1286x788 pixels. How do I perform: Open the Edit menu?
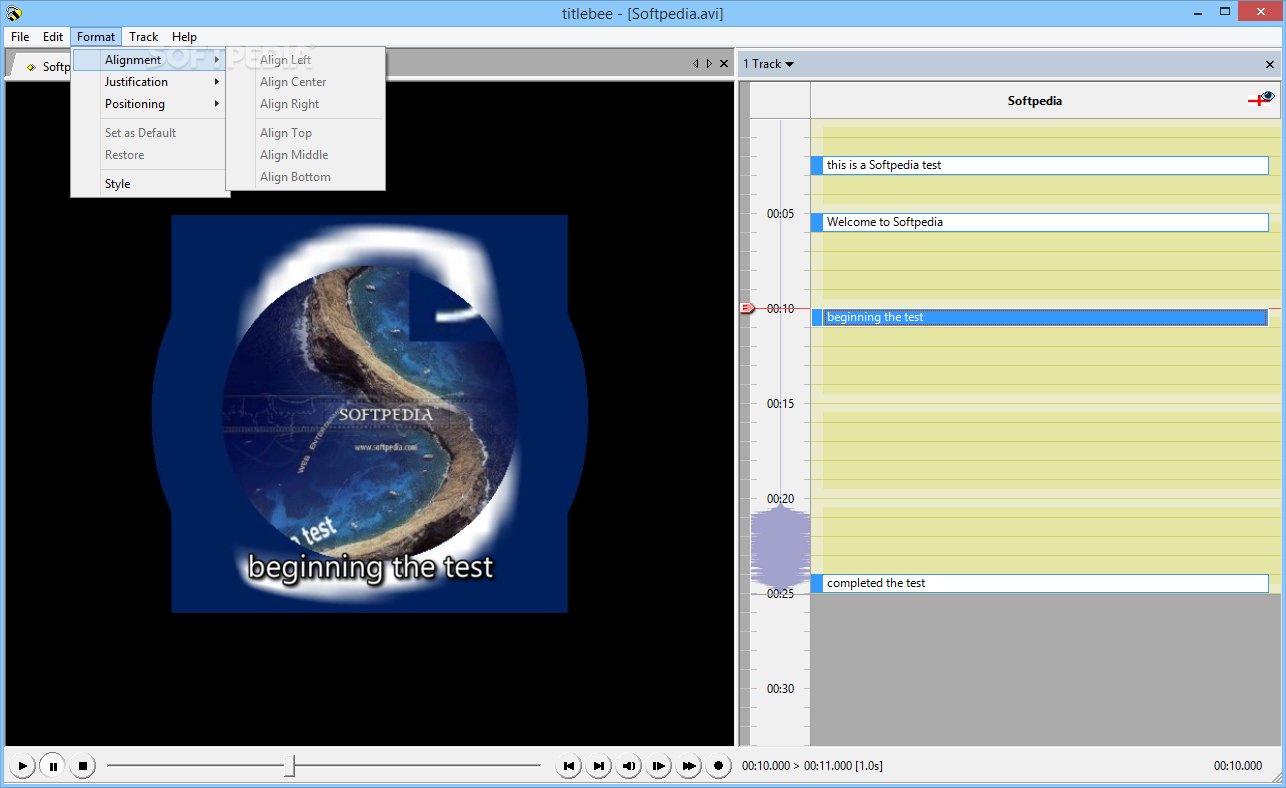pos(53,37)
